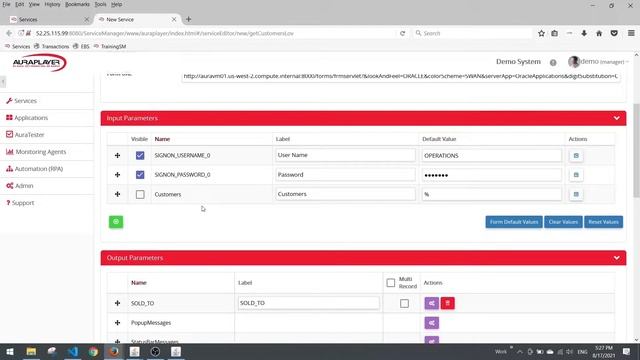Screen dimensions: 640x360
Task: Open EBS bookmark
Action: [81, 47]
